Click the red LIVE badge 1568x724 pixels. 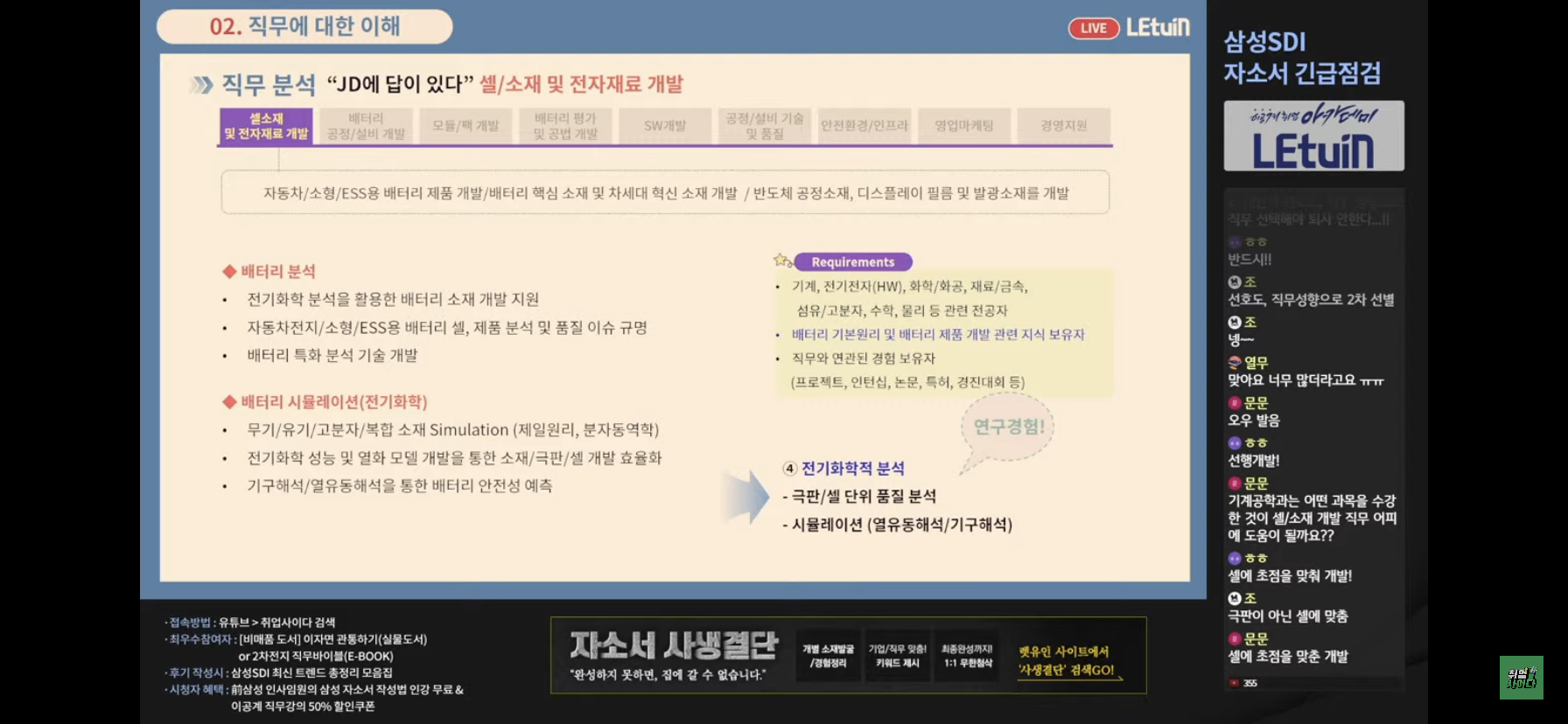1093,28
